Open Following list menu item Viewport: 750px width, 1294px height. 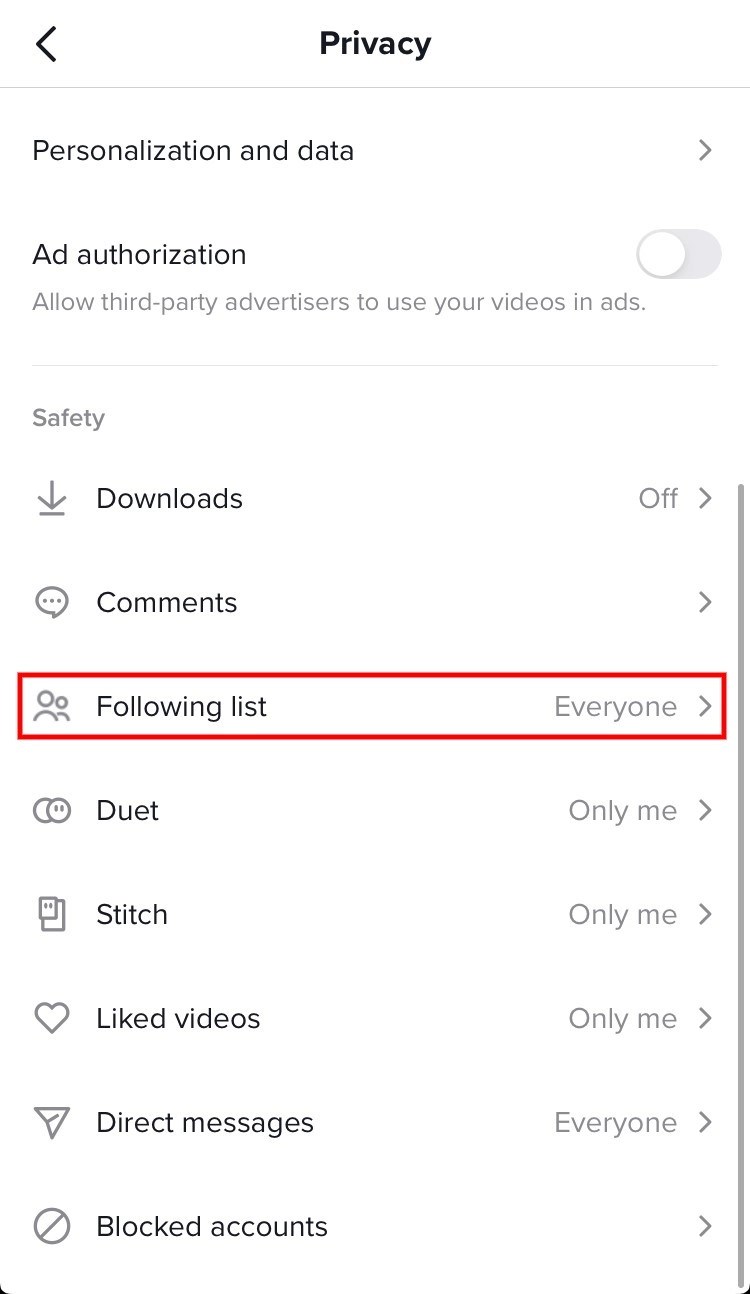point(181,707)
